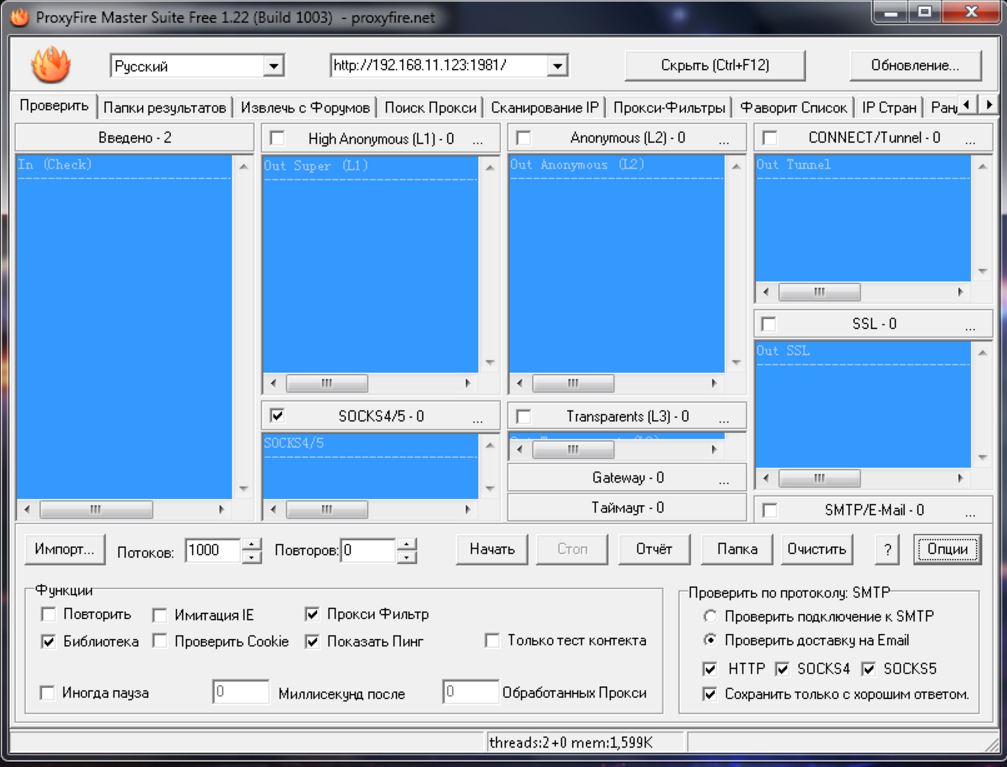
Task: Open the Сканирование IP tab
Action: [545, 108]
